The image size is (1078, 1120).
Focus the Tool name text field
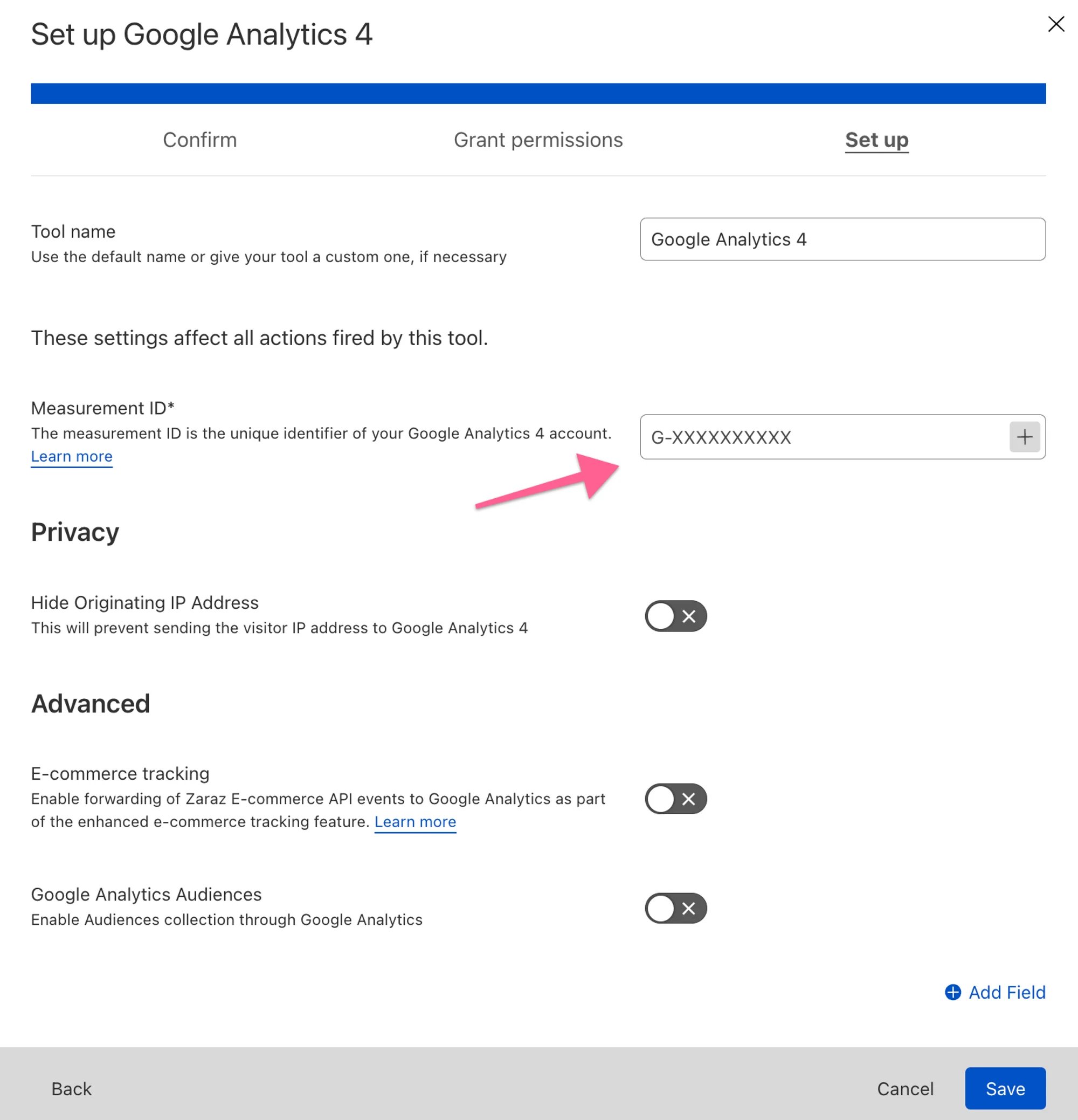point(842,239)
